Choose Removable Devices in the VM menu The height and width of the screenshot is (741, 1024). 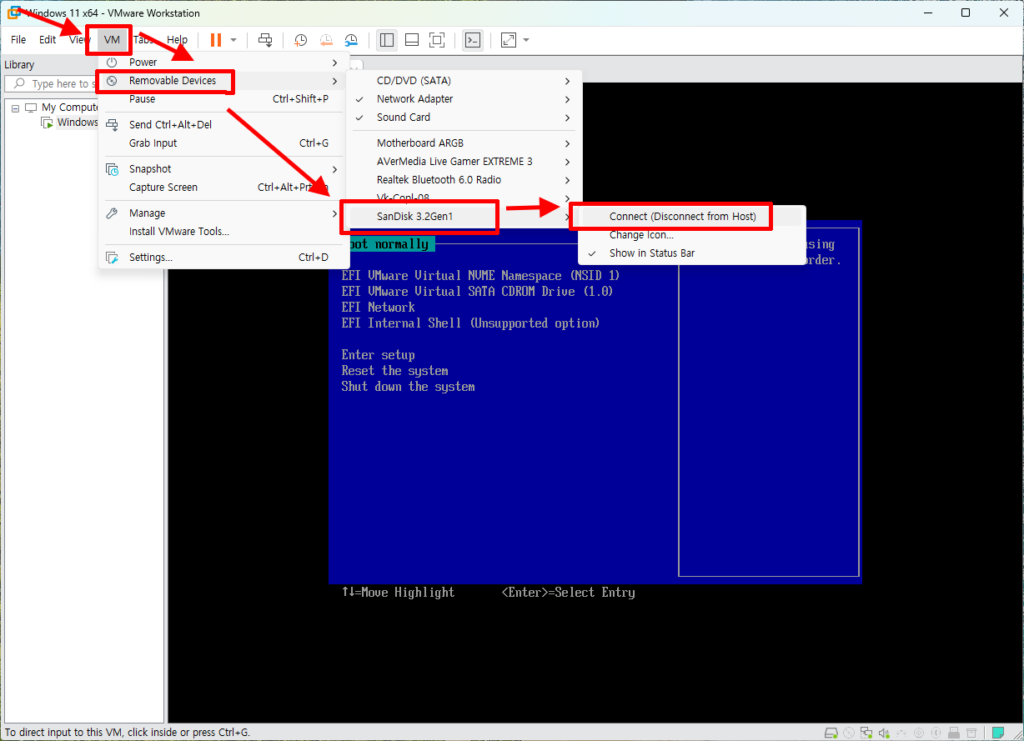click(x=221, y=80)
